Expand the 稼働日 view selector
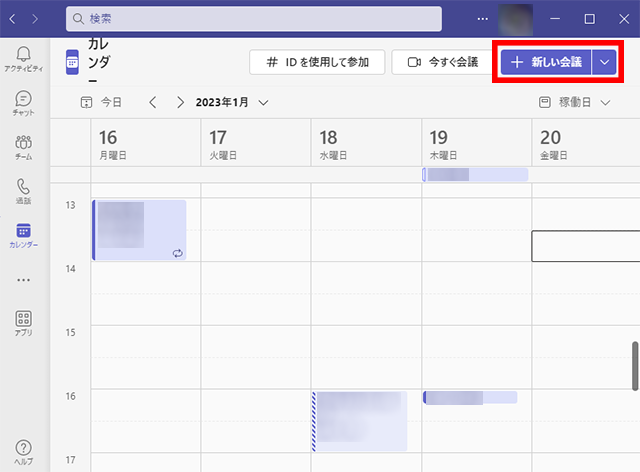 click(576, 102)
